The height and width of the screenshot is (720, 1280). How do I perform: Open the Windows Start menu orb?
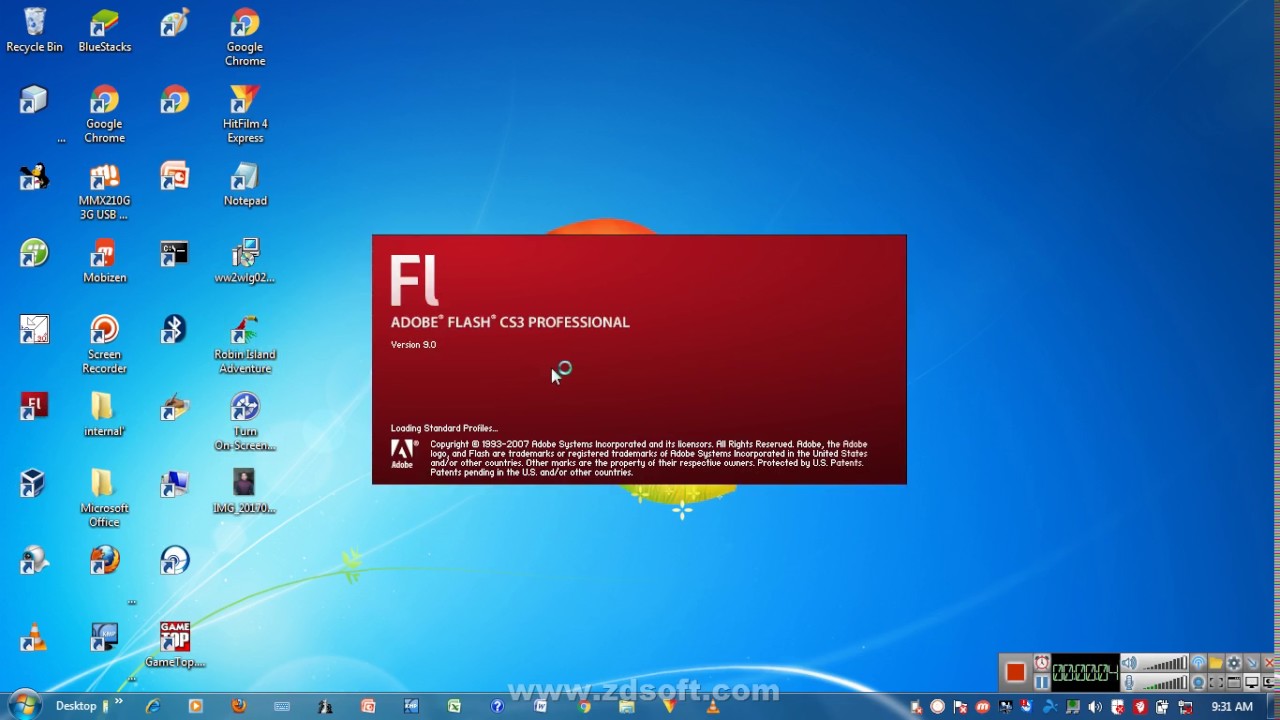point(24,705)
